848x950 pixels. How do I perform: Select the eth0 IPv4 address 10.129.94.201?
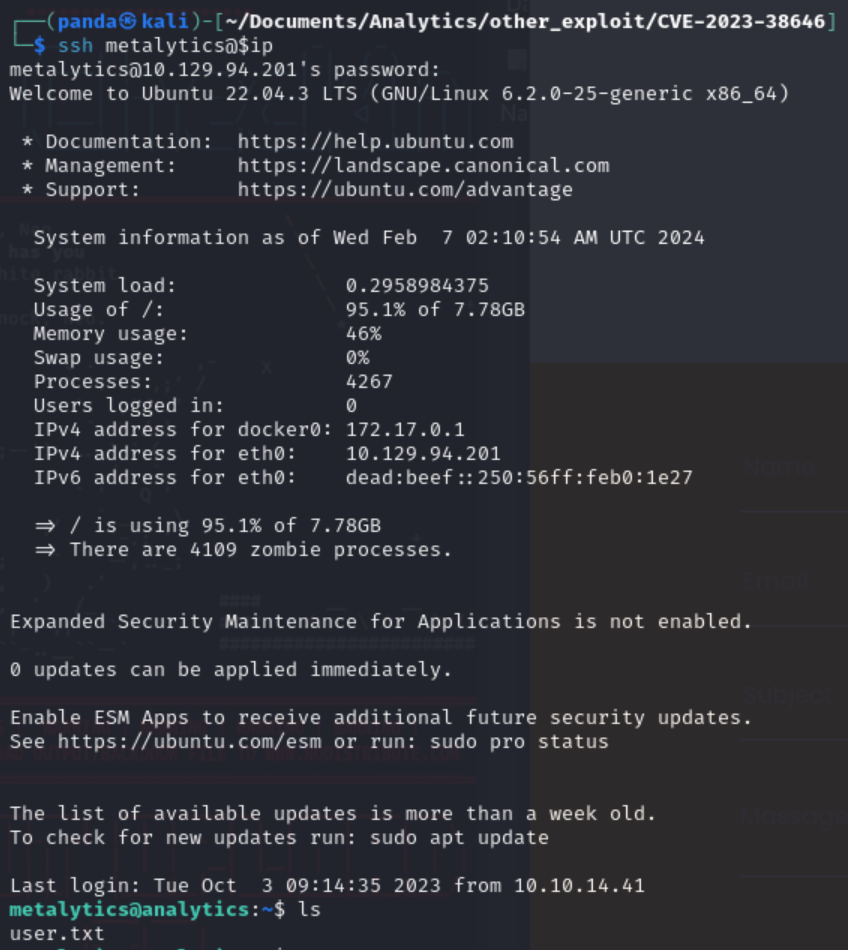pos(423,454)
